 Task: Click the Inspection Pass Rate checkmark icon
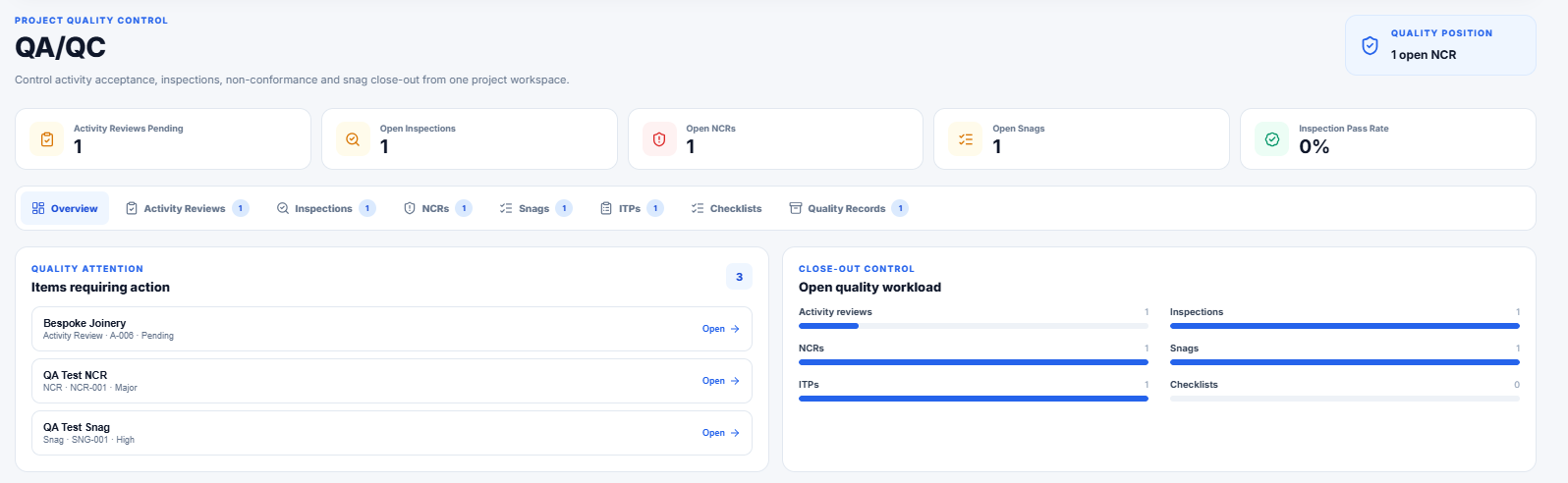(1272, 139)
